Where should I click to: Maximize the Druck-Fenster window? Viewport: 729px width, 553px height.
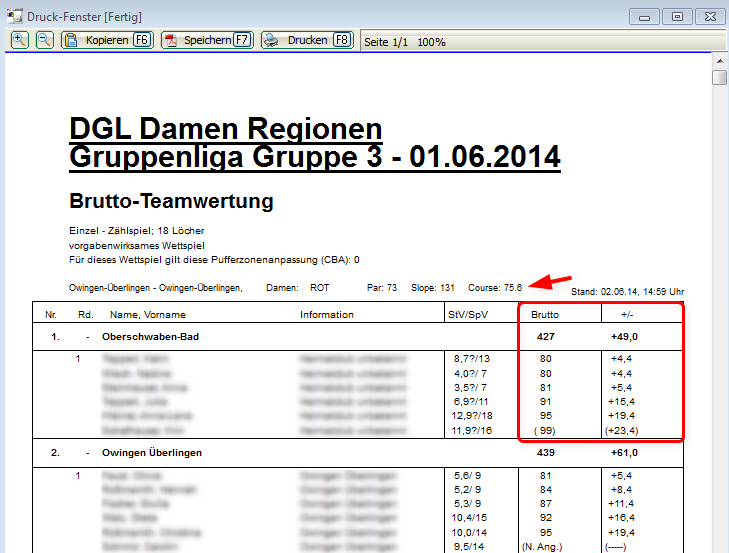677,15
